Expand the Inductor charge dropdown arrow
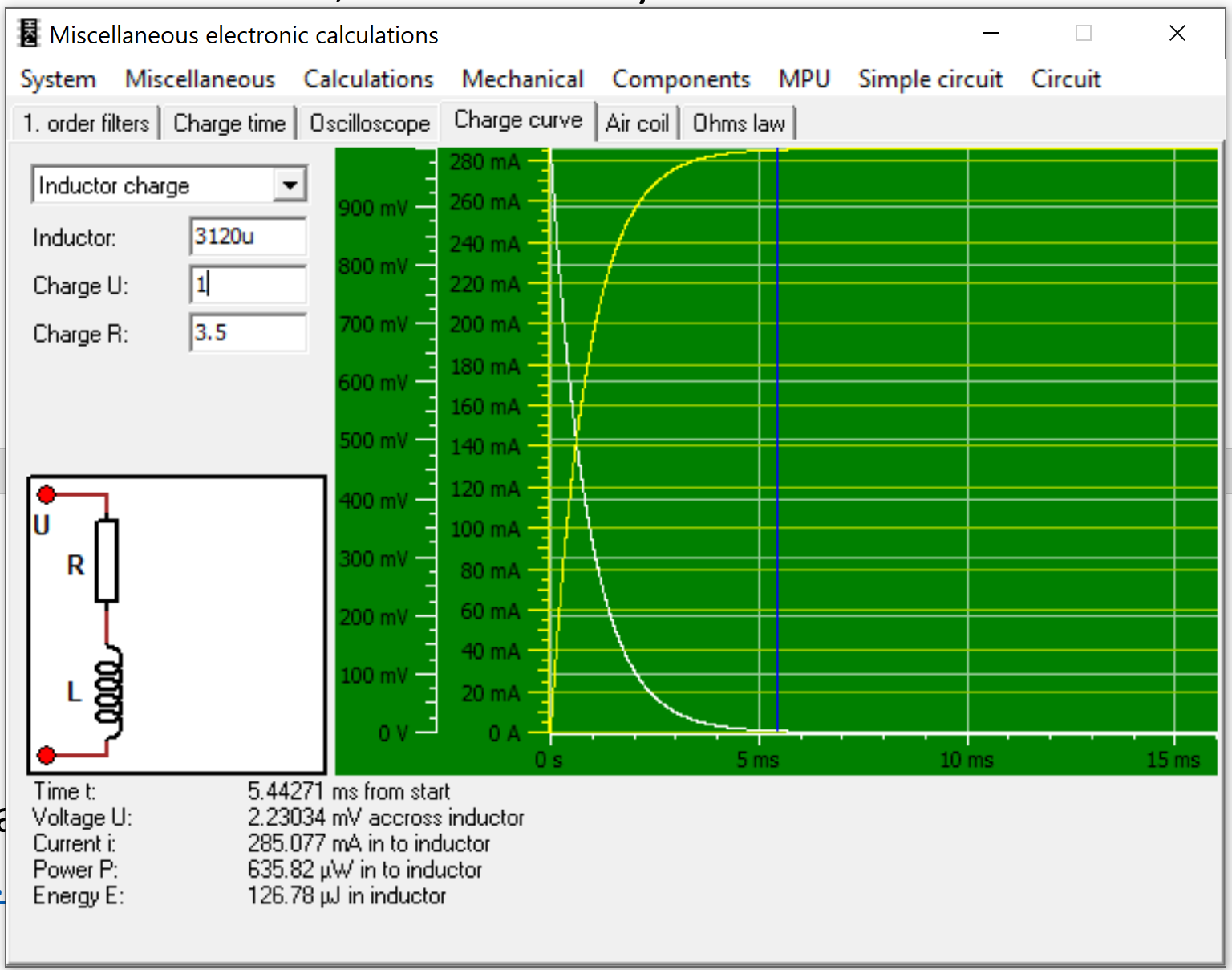The height and width of the screenshot is (970, 1232). point(290,185)
